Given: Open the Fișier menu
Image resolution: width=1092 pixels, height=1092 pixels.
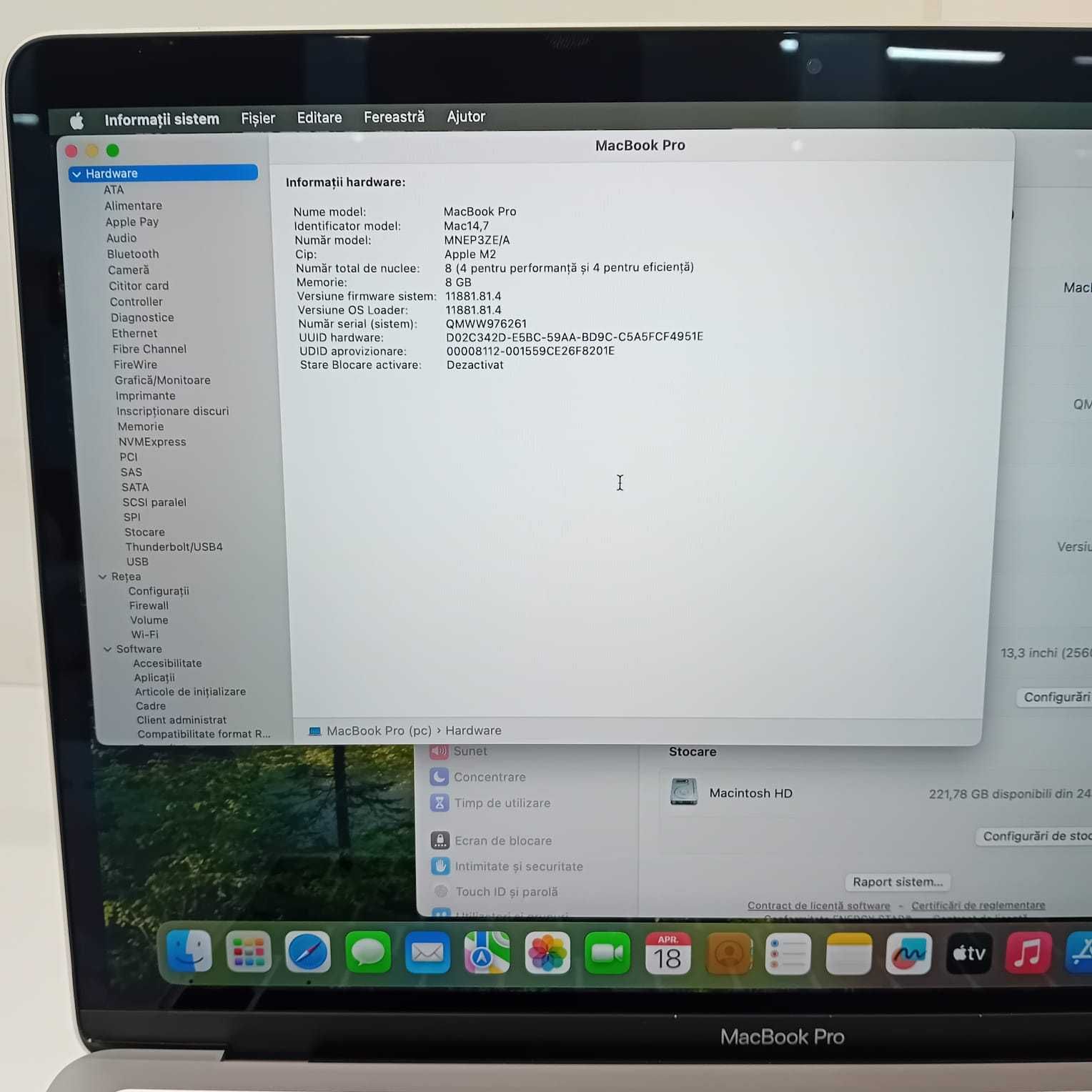Looking at the screenshot, I should pyautogui.click(x=258, y=118).
